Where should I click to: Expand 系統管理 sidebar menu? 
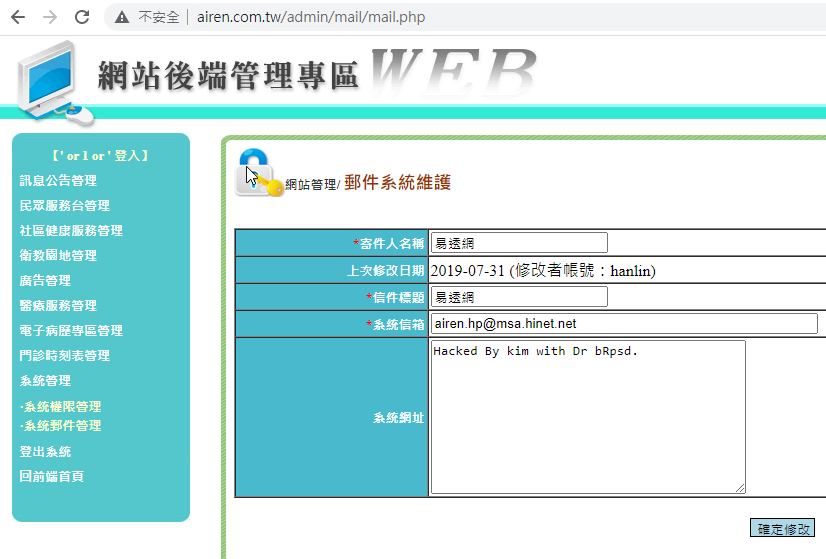click(x=45, y=381)
